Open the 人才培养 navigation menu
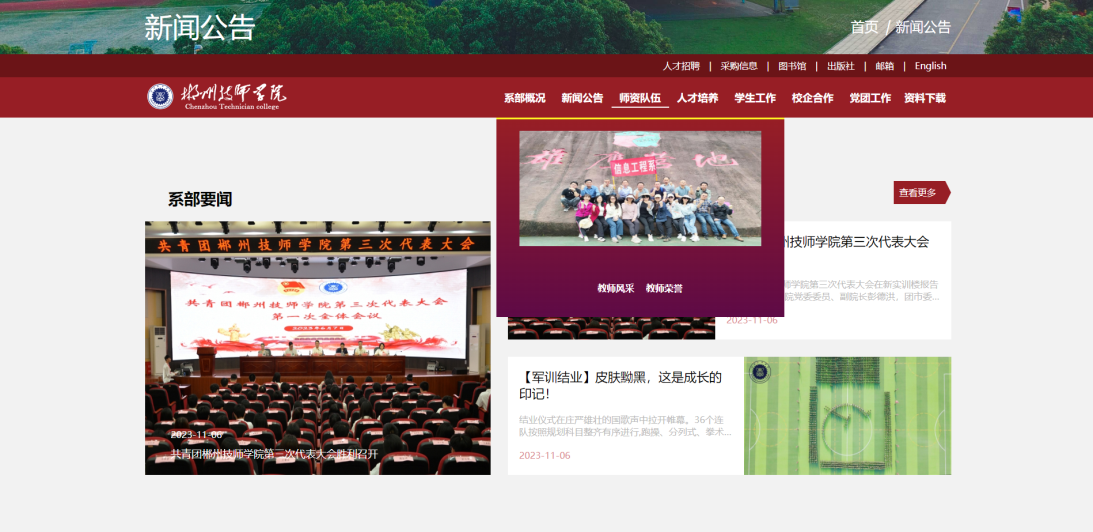Image resolution: width=1093 pixels, height=532 pixels. pos(697,98)
